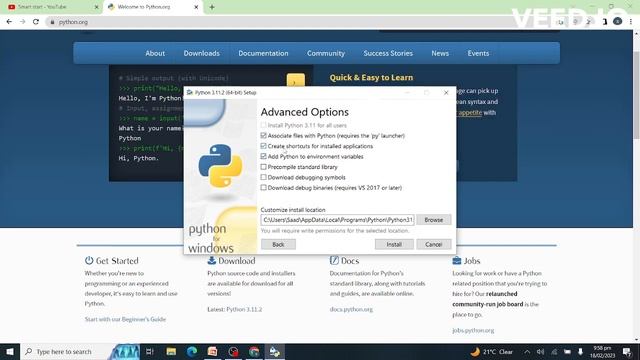Open the Chrome three-dot menu

631,22
